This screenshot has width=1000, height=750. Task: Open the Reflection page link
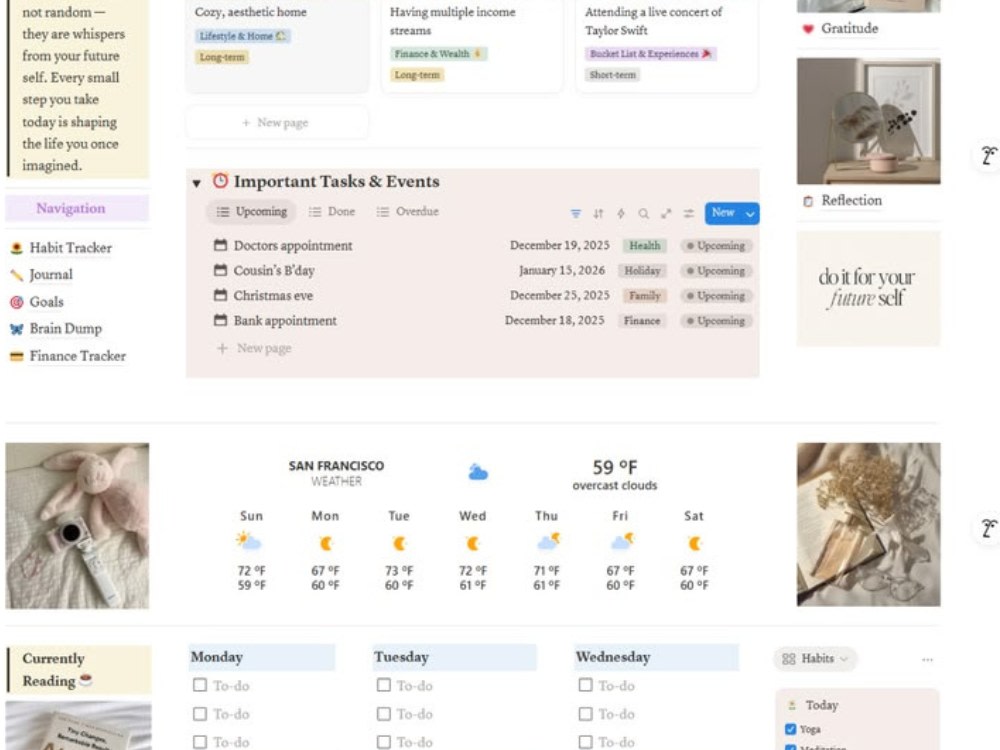[x=851, y=201]
